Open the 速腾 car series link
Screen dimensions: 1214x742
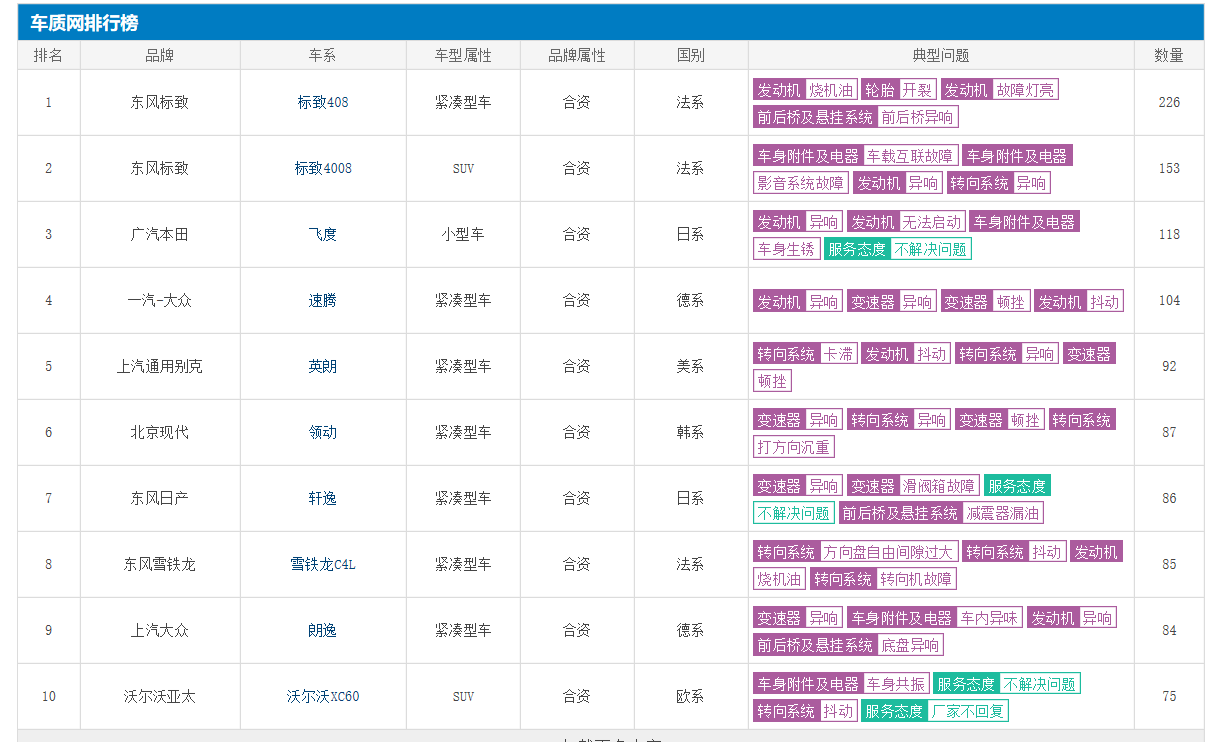click(323, 300)
